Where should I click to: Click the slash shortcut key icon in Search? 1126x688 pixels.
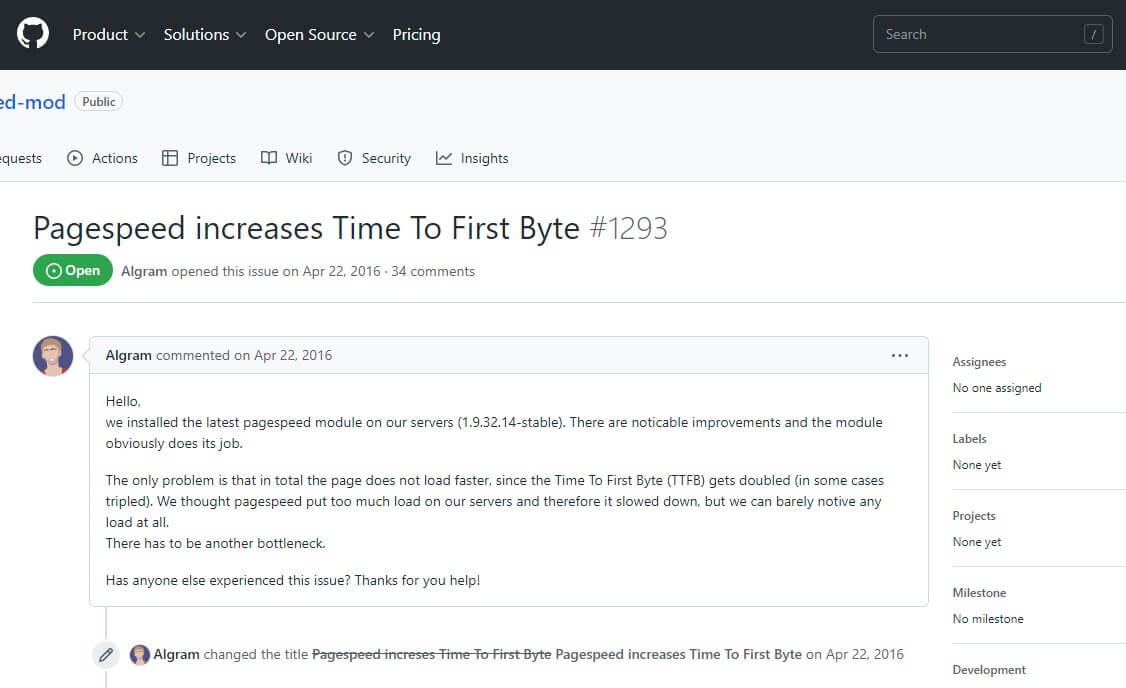(x=1093, y=34)
